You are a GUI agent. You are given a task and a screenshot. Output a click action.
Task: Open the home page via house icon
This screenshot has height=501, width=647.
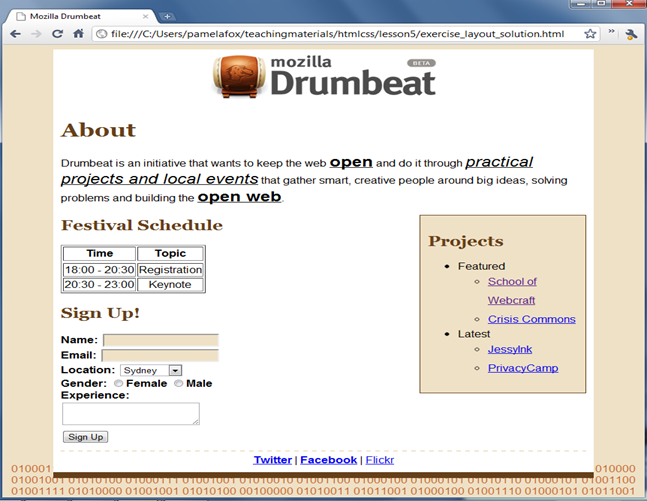click(78, 33)
